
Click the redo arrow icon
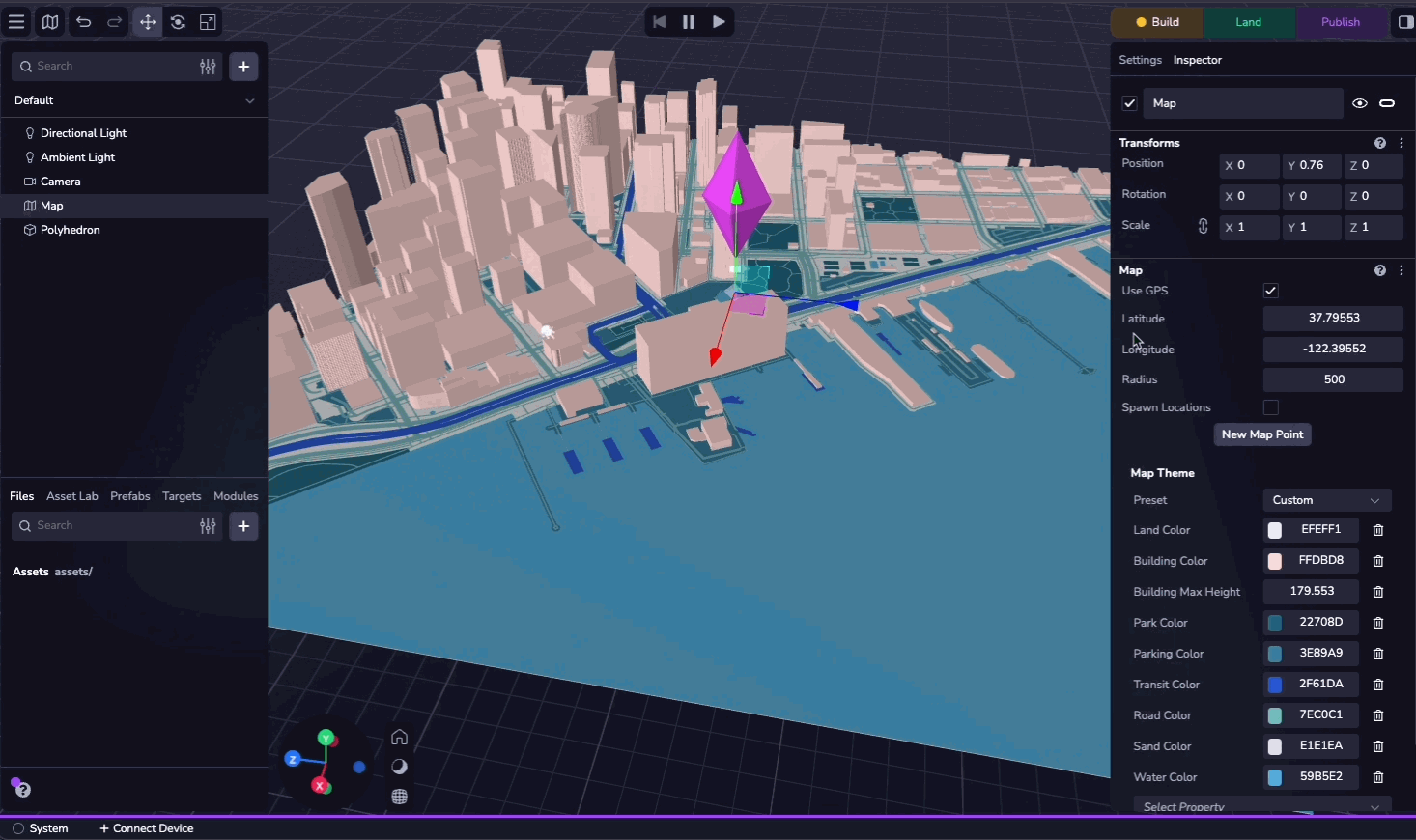click(x=115, y=22)
